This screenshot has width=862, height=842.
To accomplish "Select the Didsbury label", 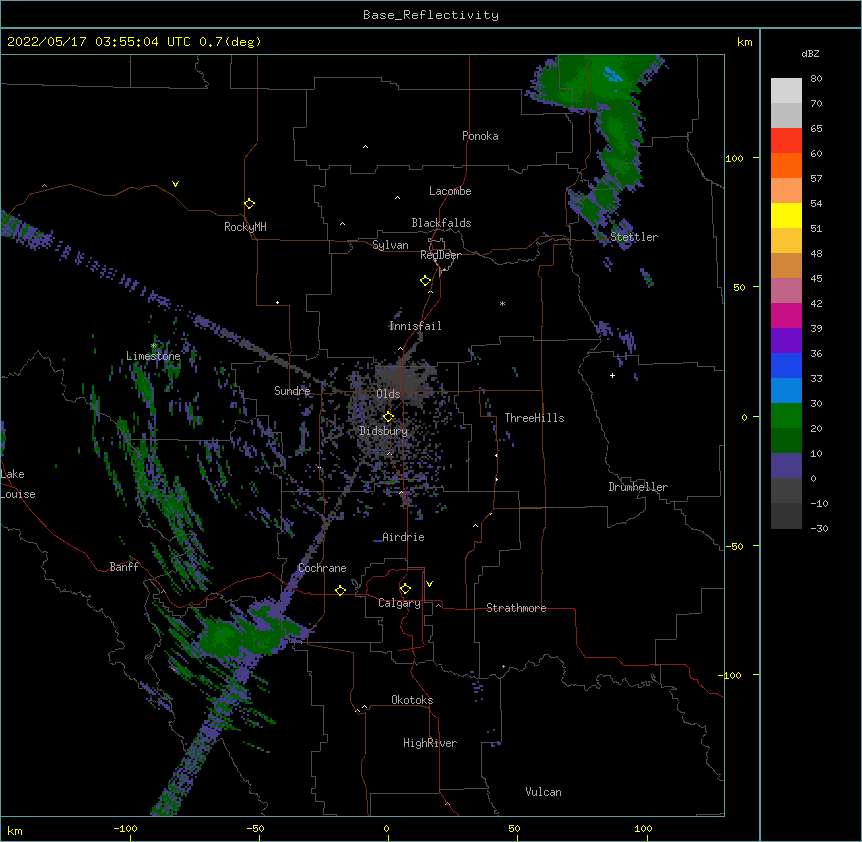I will [384, 431].
